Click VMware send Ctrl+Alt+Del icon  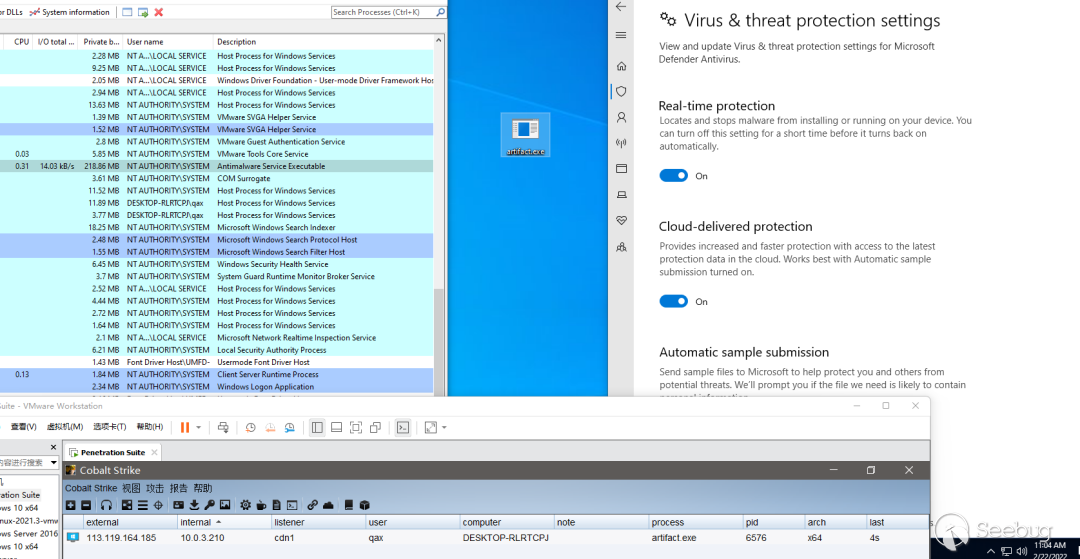(x=223, y=428)
